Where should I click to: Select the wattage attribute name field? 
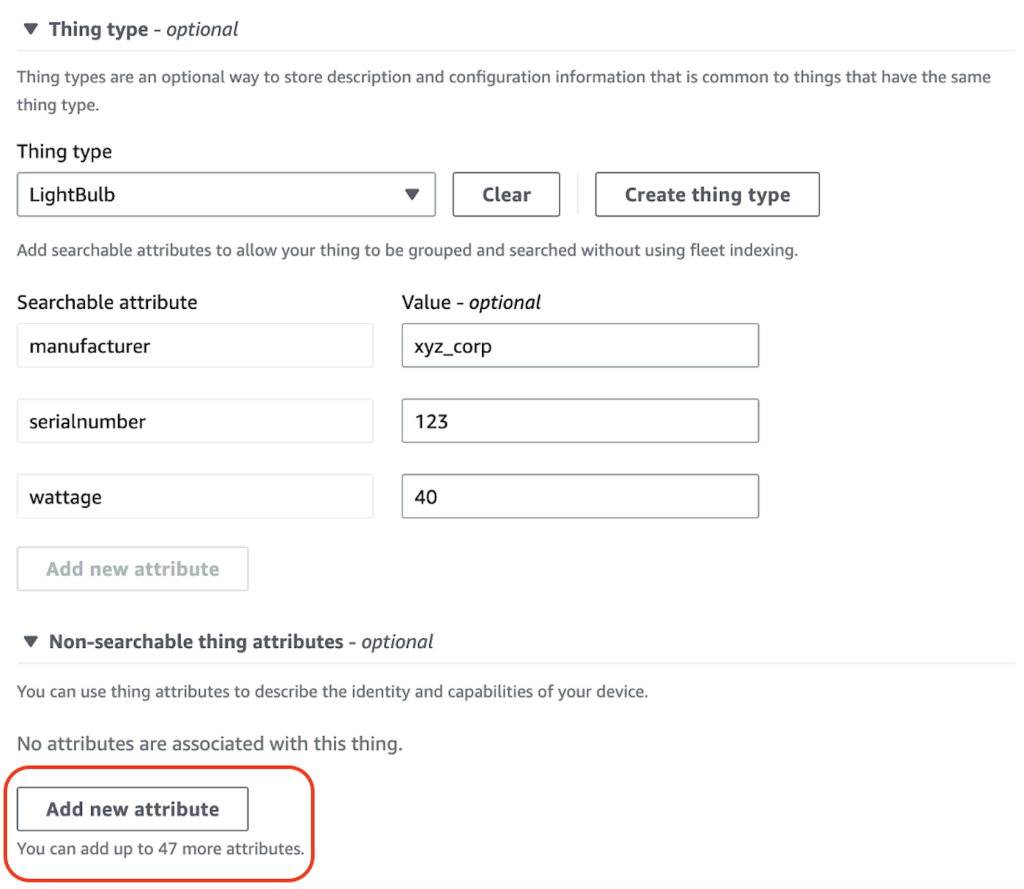pos(195,496)
